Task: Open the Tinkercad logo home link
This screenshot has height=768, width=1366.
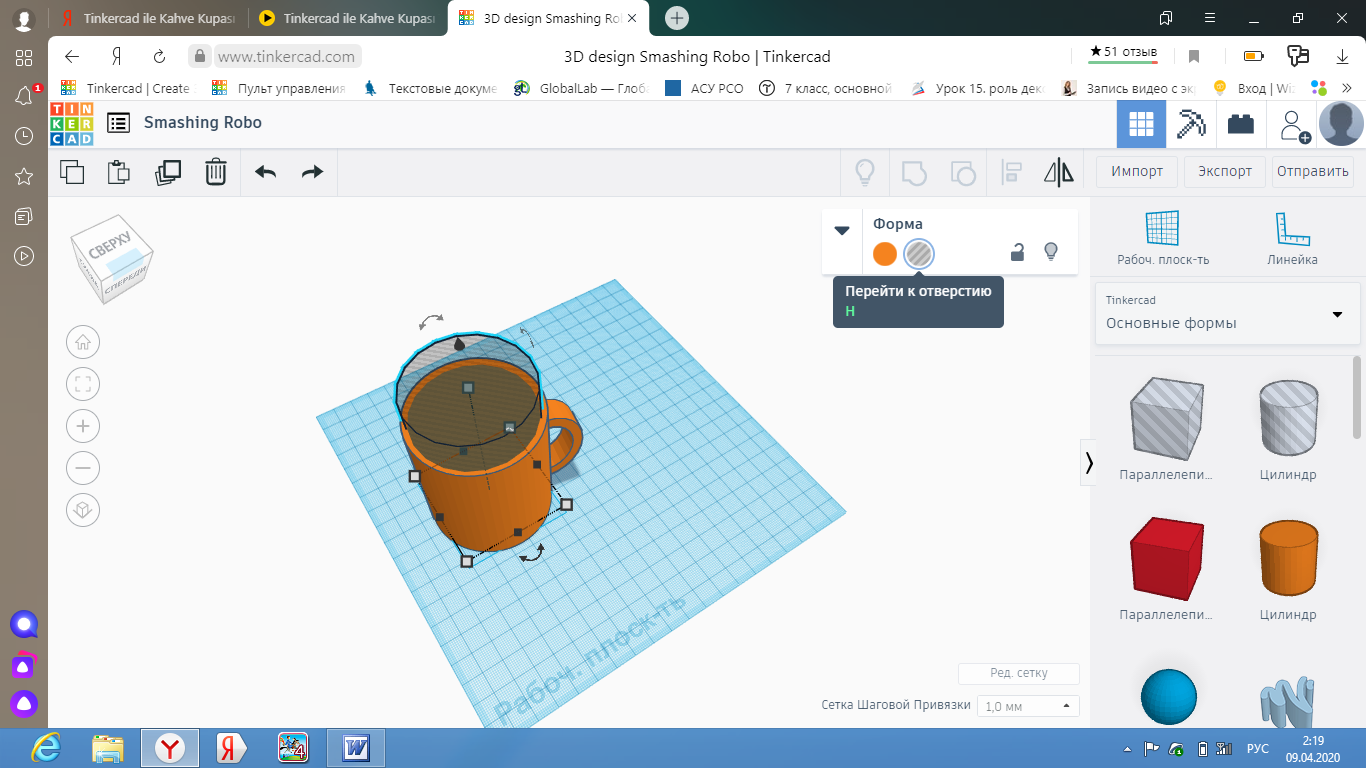Action: (72, 123)
